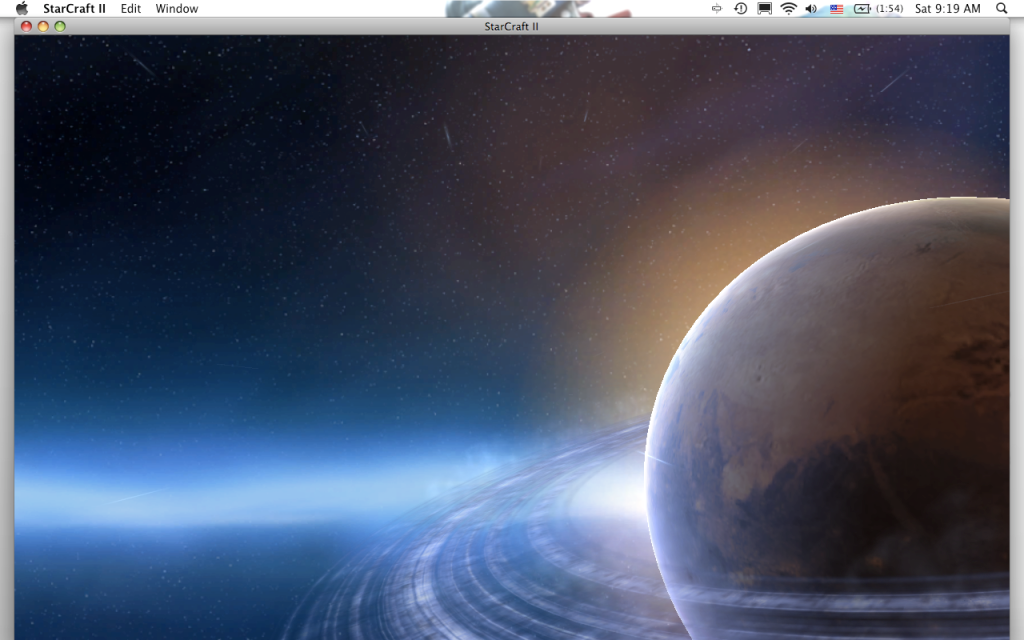1024x640 pixels.
Task: Open the Wi-Fi status menu
Action: (x=788, y=9)
